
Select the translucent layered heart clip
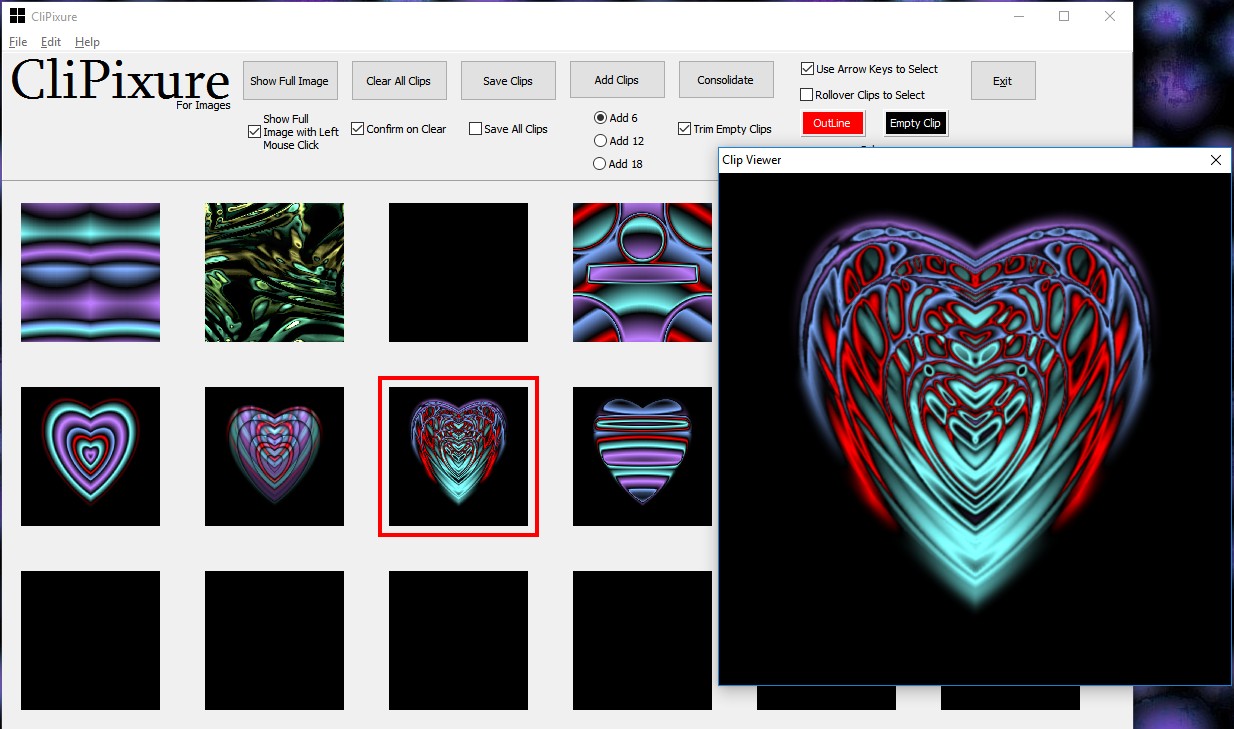274,456
